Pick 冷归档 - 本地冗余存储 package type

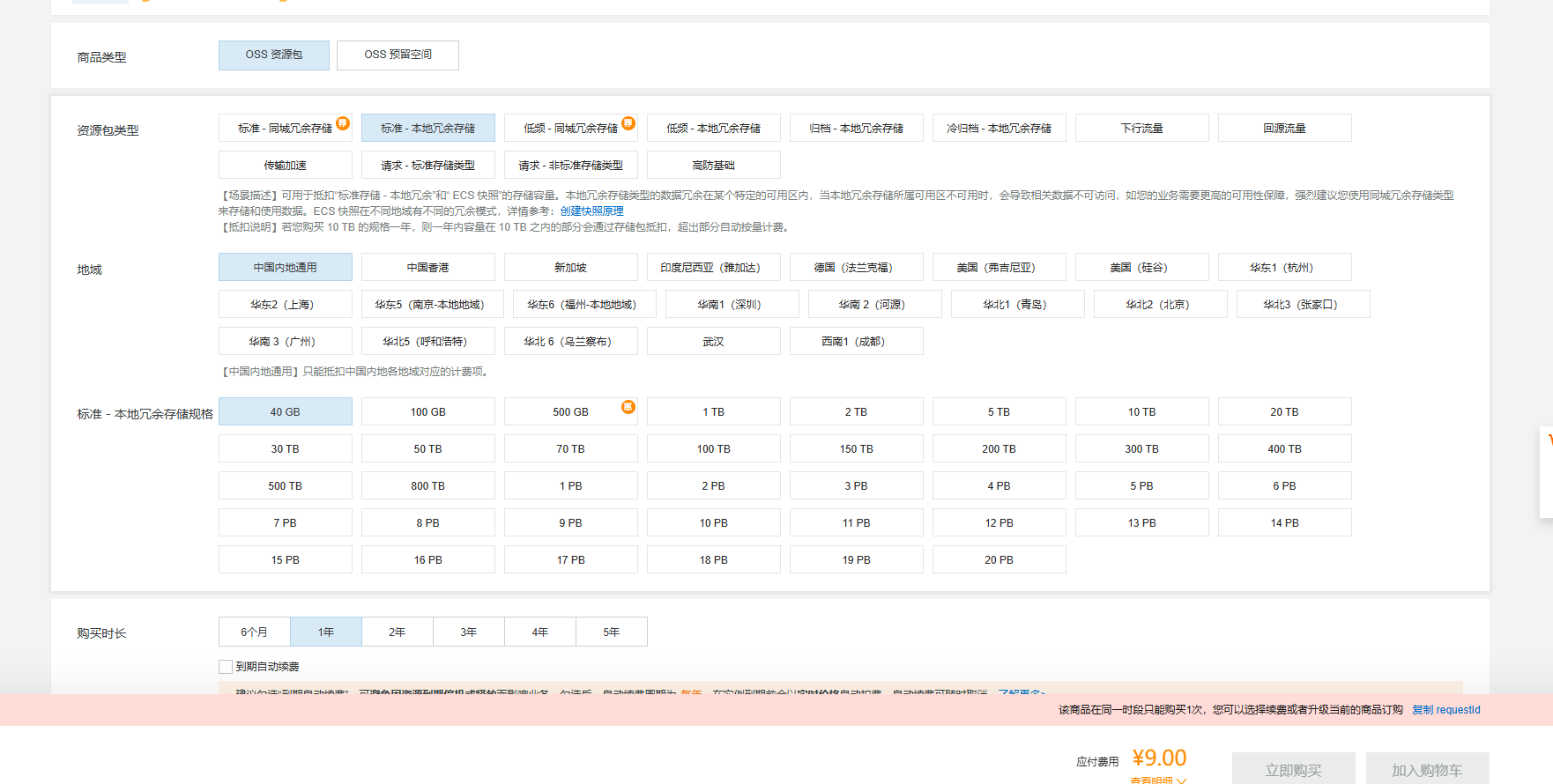point(999,129)
